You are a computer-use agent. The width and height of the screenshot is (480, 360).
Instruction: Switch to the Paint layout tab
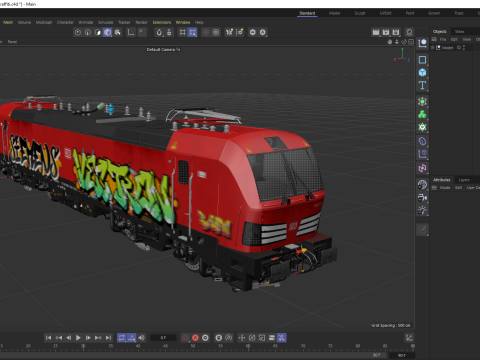tap(410, 13)
